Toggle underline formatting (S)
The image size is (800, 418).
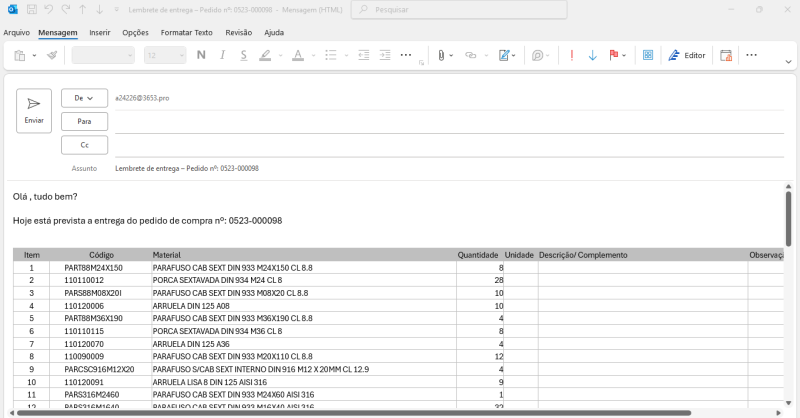pos(243,55)
